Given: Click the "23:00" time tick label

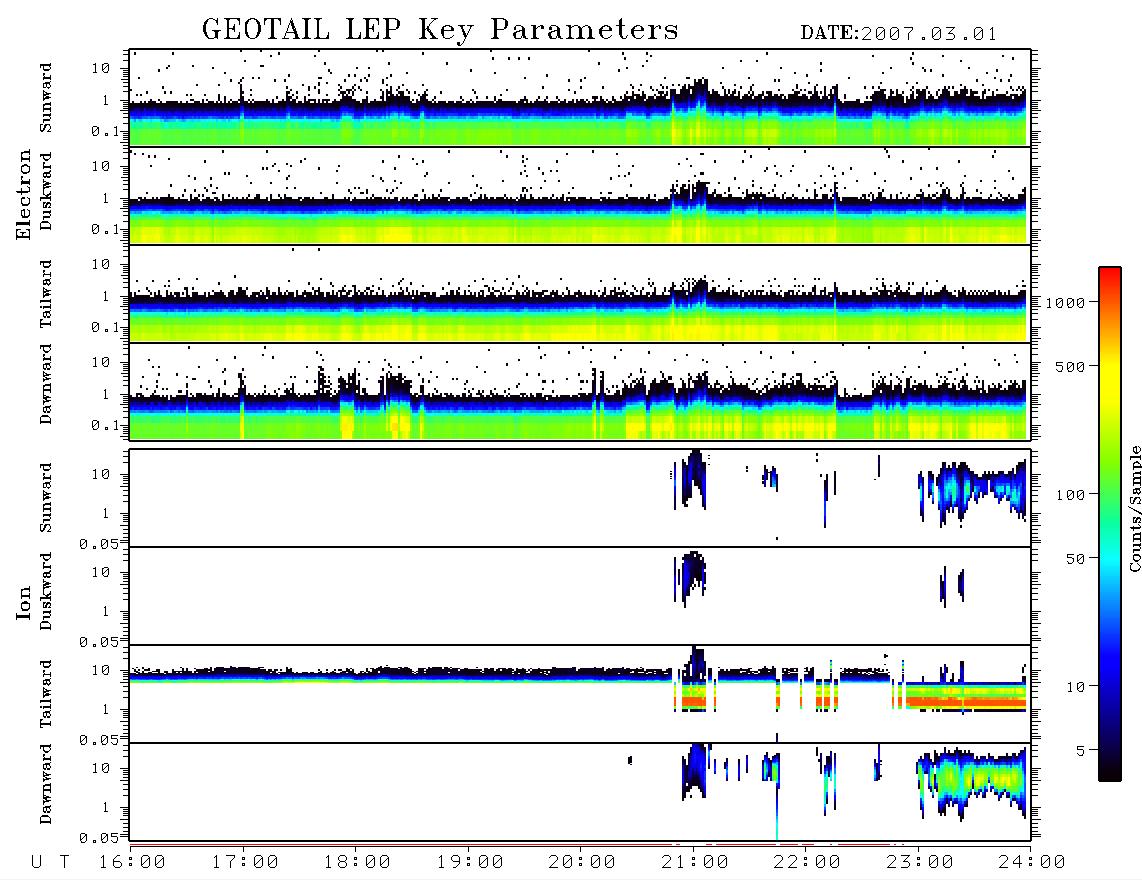Looking at the screenshot, I should click(x=919, y=863).
